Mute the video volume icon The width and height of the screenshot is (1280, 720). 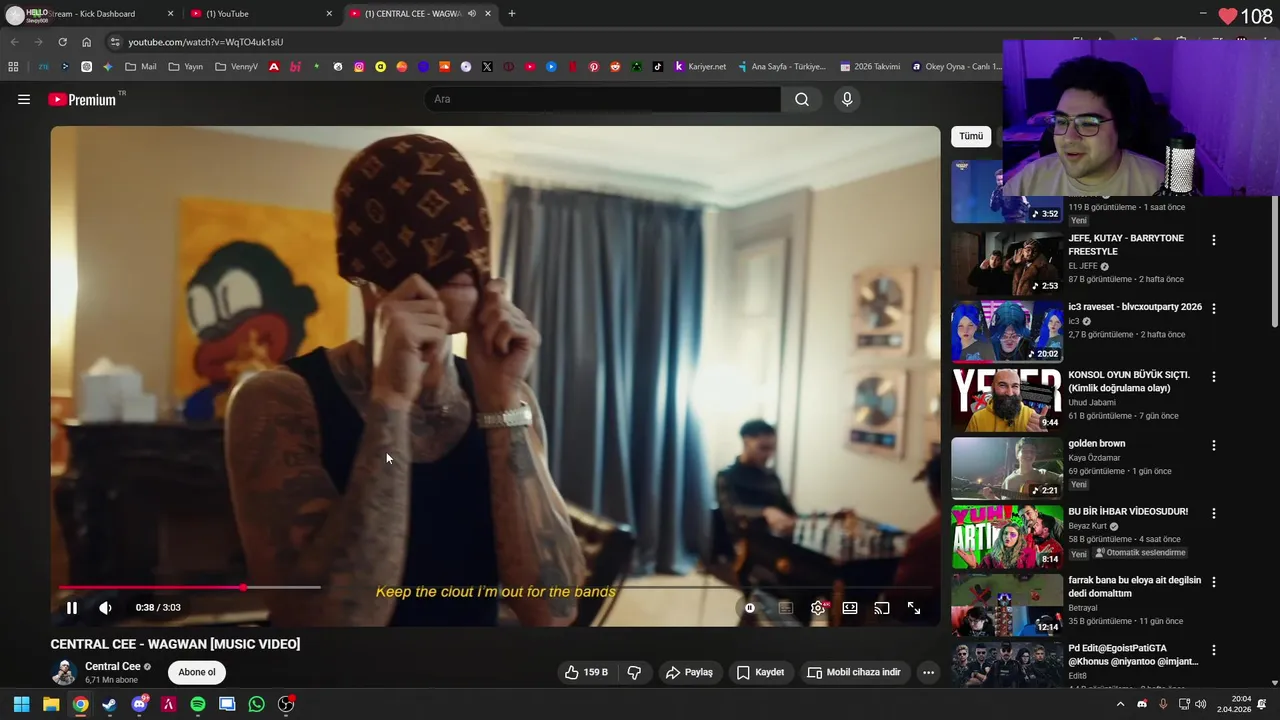105,608
